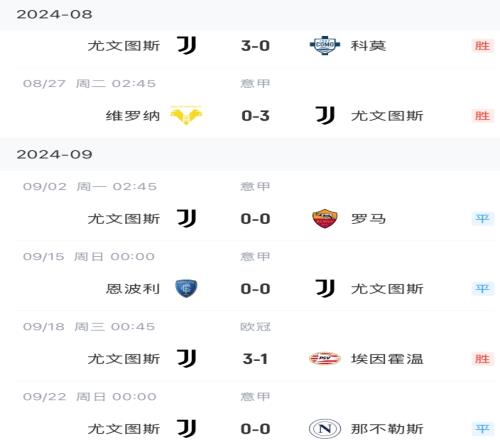Image resolution: width=500 pixels, height=440 pixels.
Task: Open the 3-1 score against 埃因霍温
Action: coord(255,359)
